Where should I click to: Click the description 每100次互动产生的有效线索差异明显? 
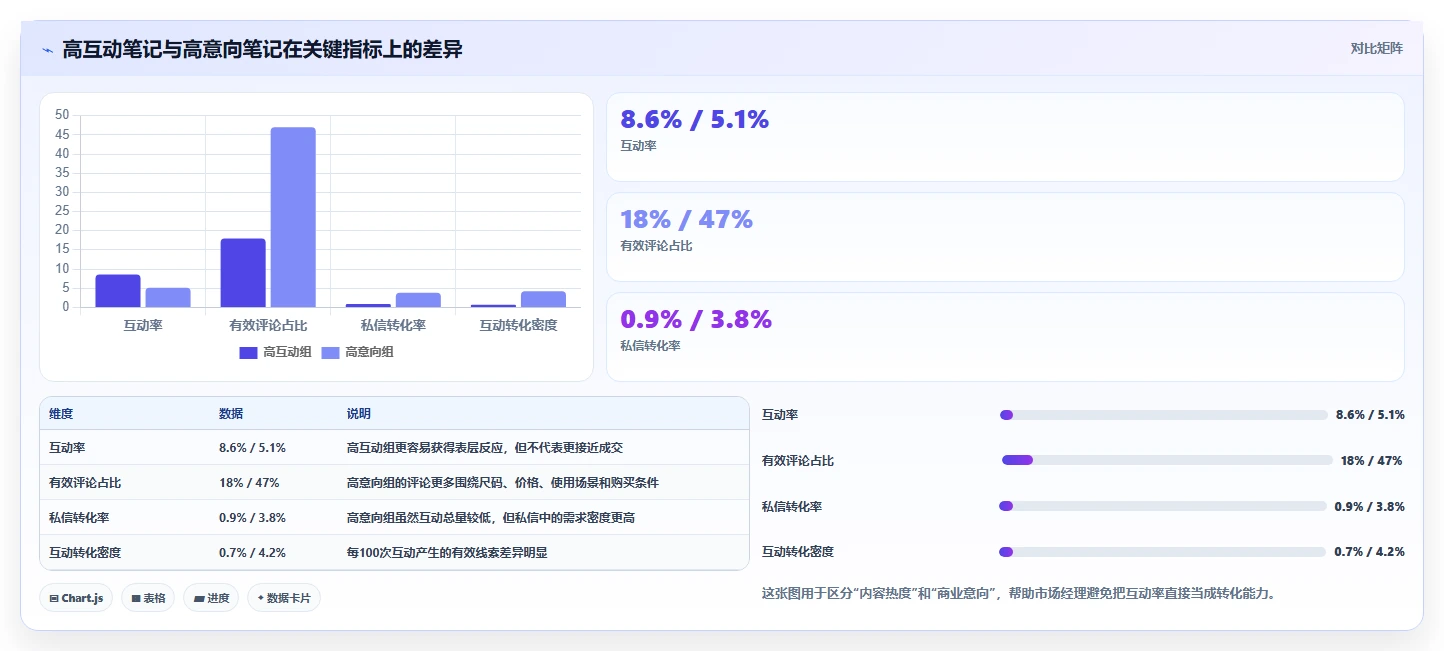click(x=447, y=552)
